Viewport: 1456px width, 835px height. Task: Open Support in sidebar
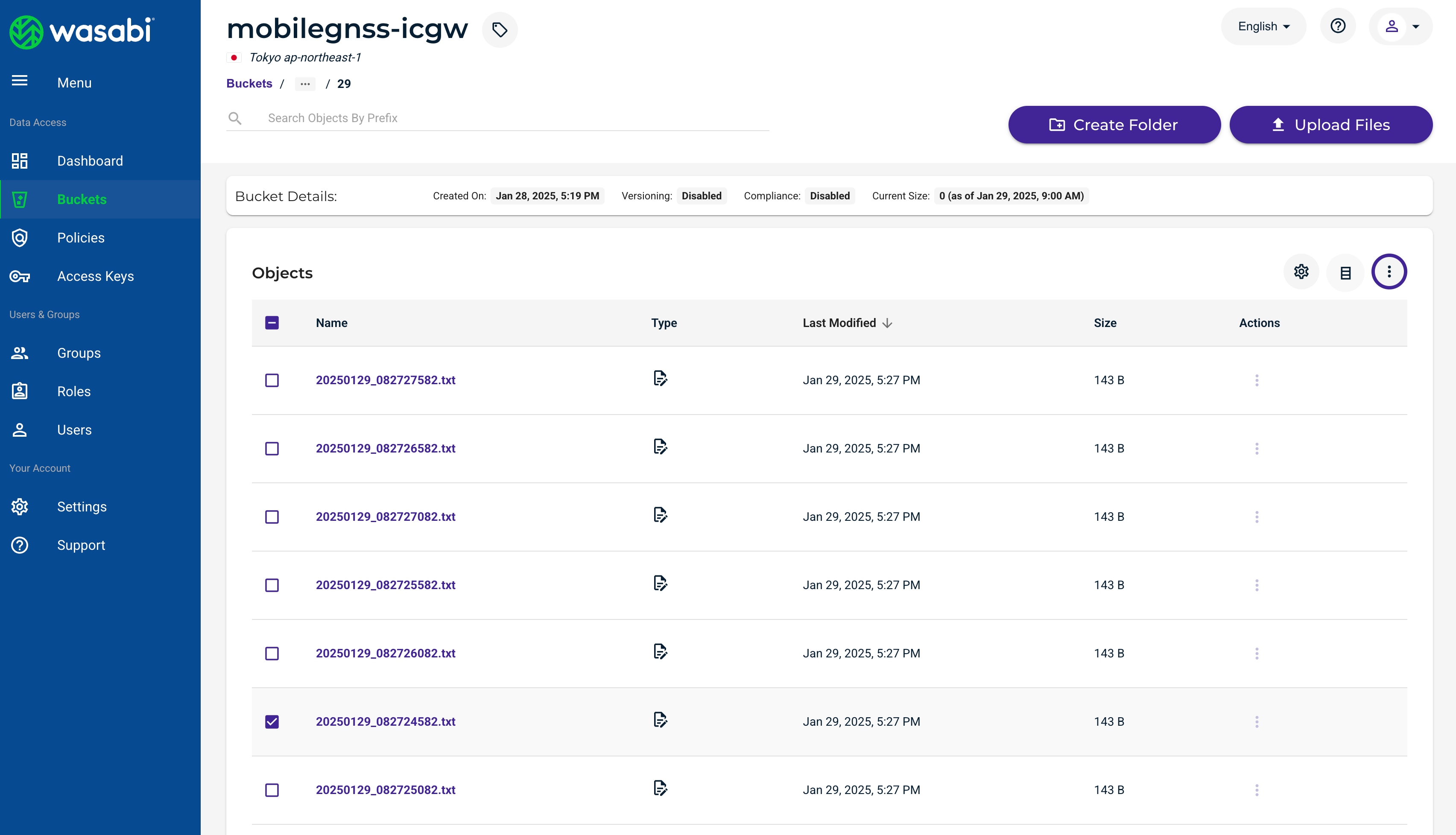click(x=100, y=545)
